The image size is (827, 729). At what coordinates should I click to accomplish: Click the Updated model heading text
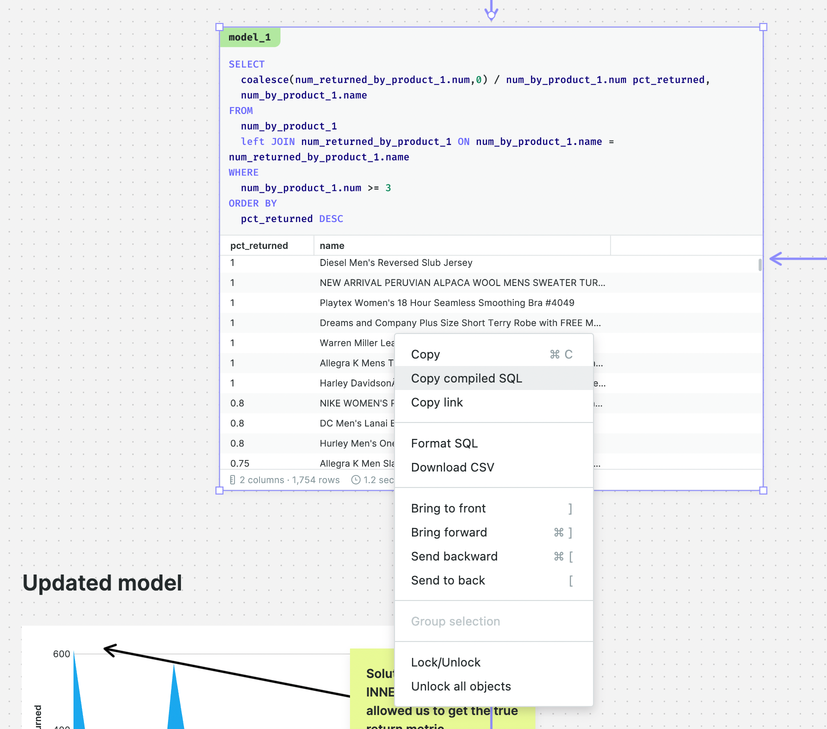(102, 583)
